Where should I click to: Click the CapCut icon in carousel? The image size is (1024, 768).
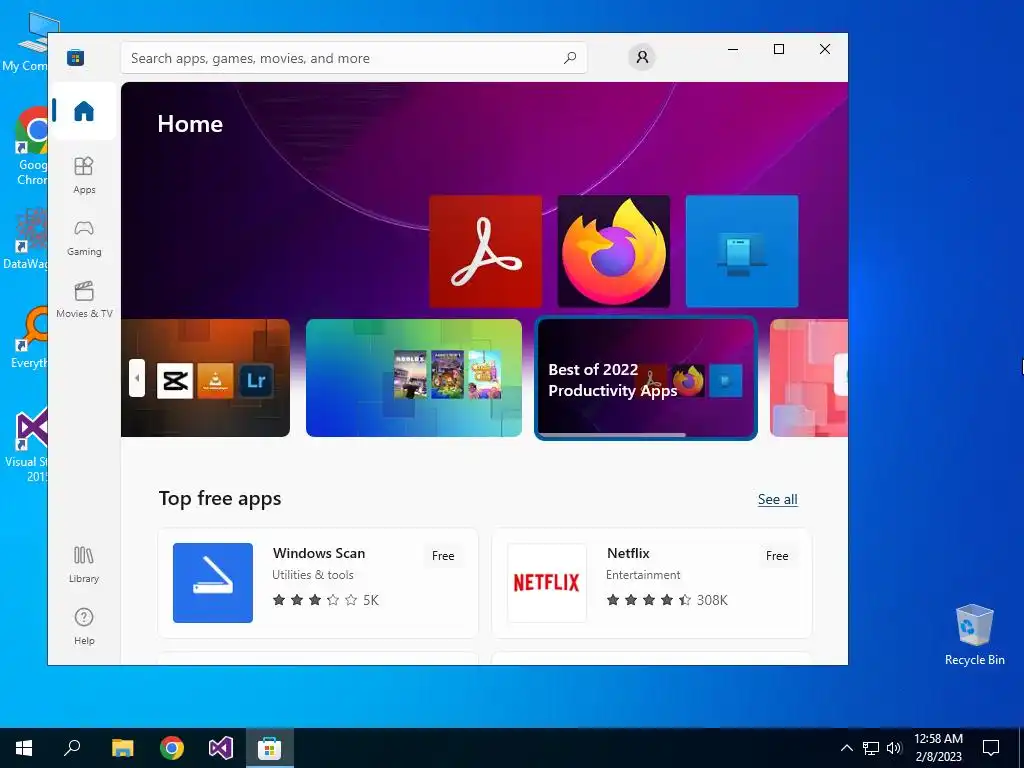(x=175, y=380)
